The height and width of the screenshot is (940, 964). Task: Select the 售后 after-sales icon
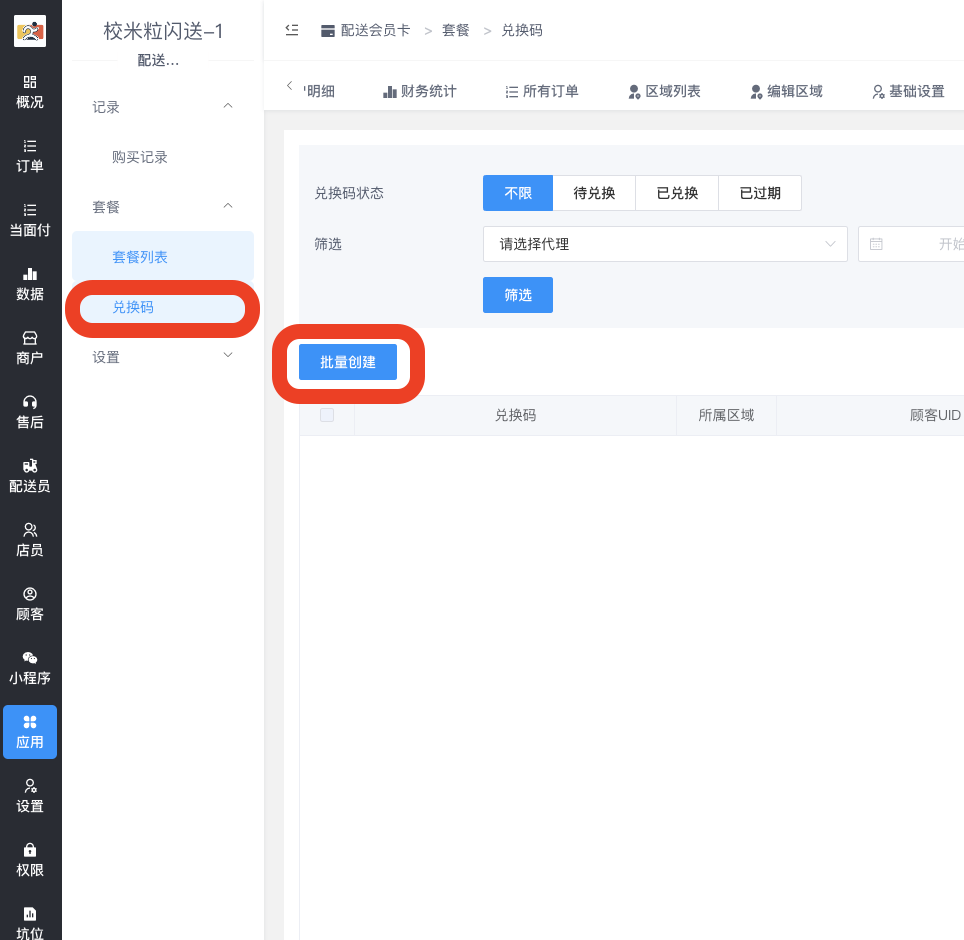click(x=30, y=410)
